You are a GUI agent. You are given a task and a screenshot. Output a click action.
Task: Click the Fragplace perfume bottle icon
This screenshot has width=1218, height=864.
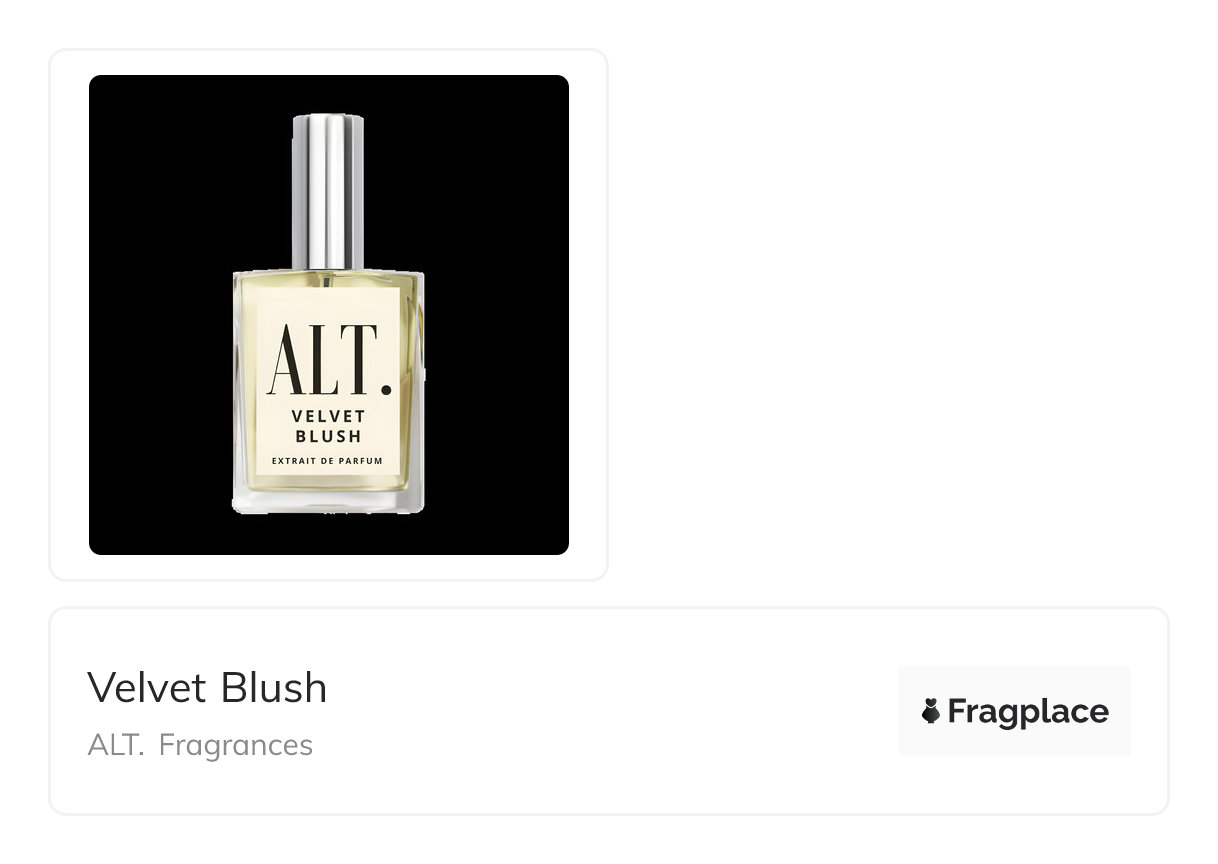coord(931,711)
